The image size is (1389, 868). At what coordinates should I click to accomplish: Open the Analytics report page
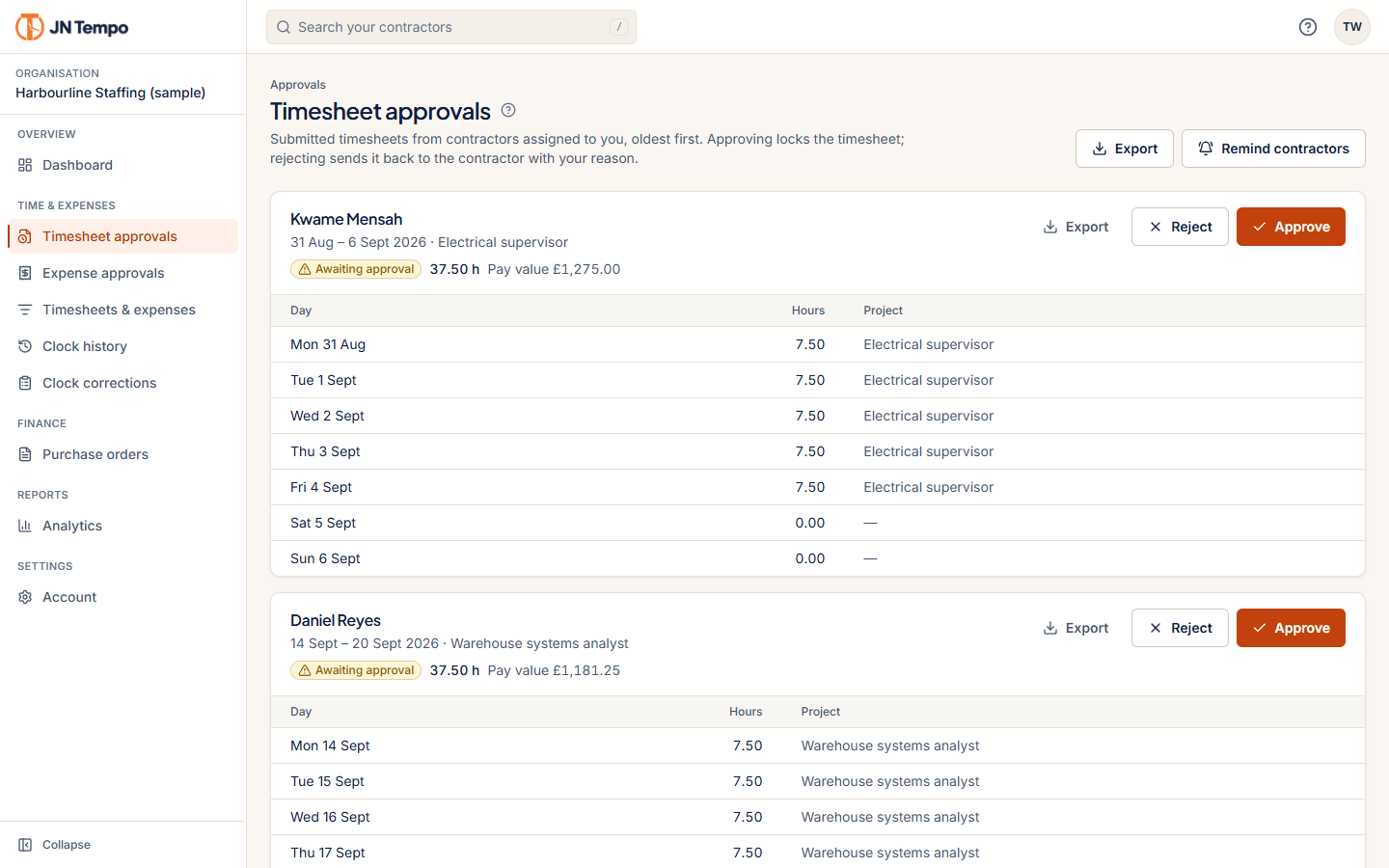[123, 526]
